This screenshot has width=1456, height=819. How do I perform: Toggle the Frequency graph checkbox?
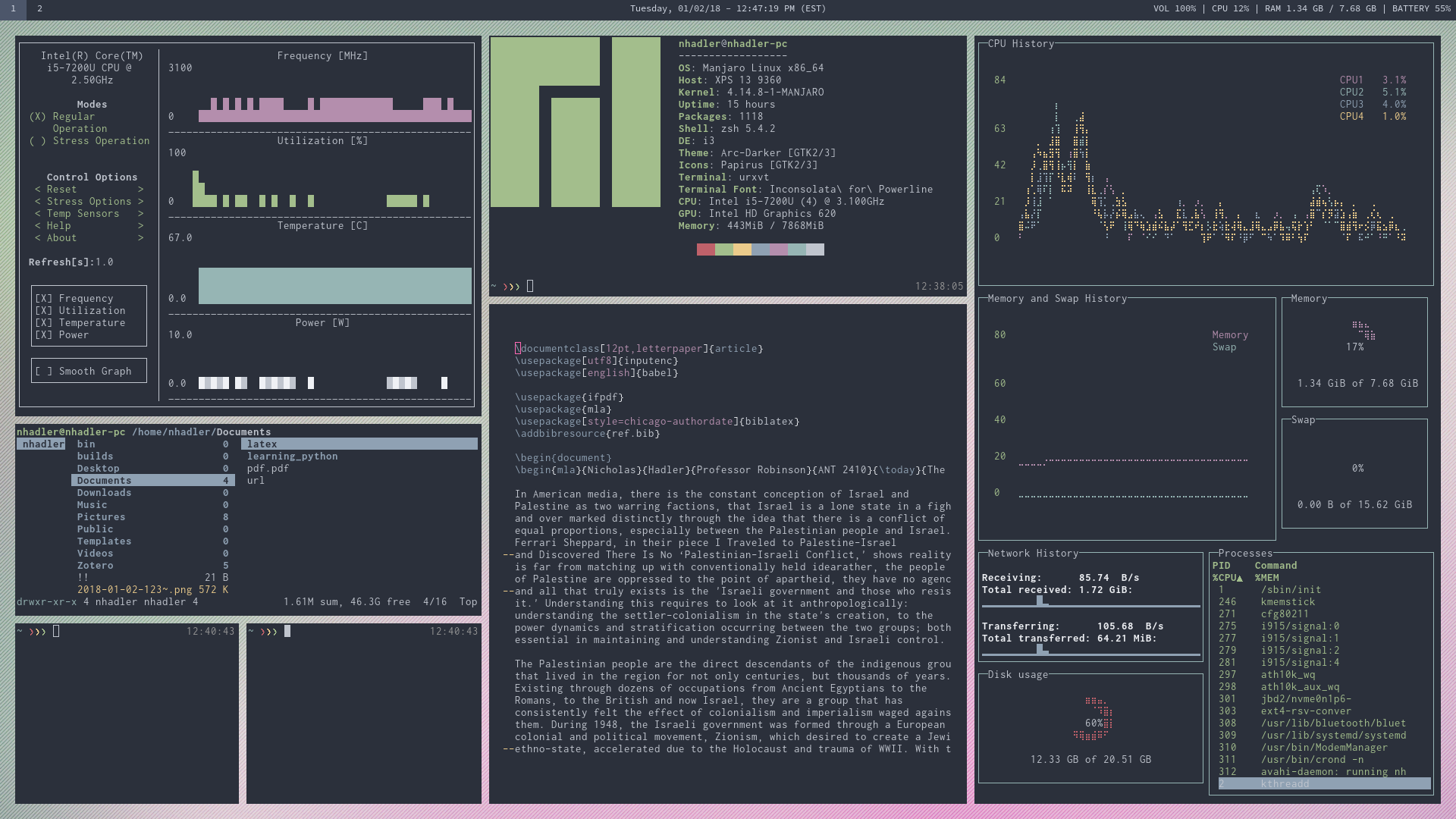pyautogui.click(x=44, y=299)
